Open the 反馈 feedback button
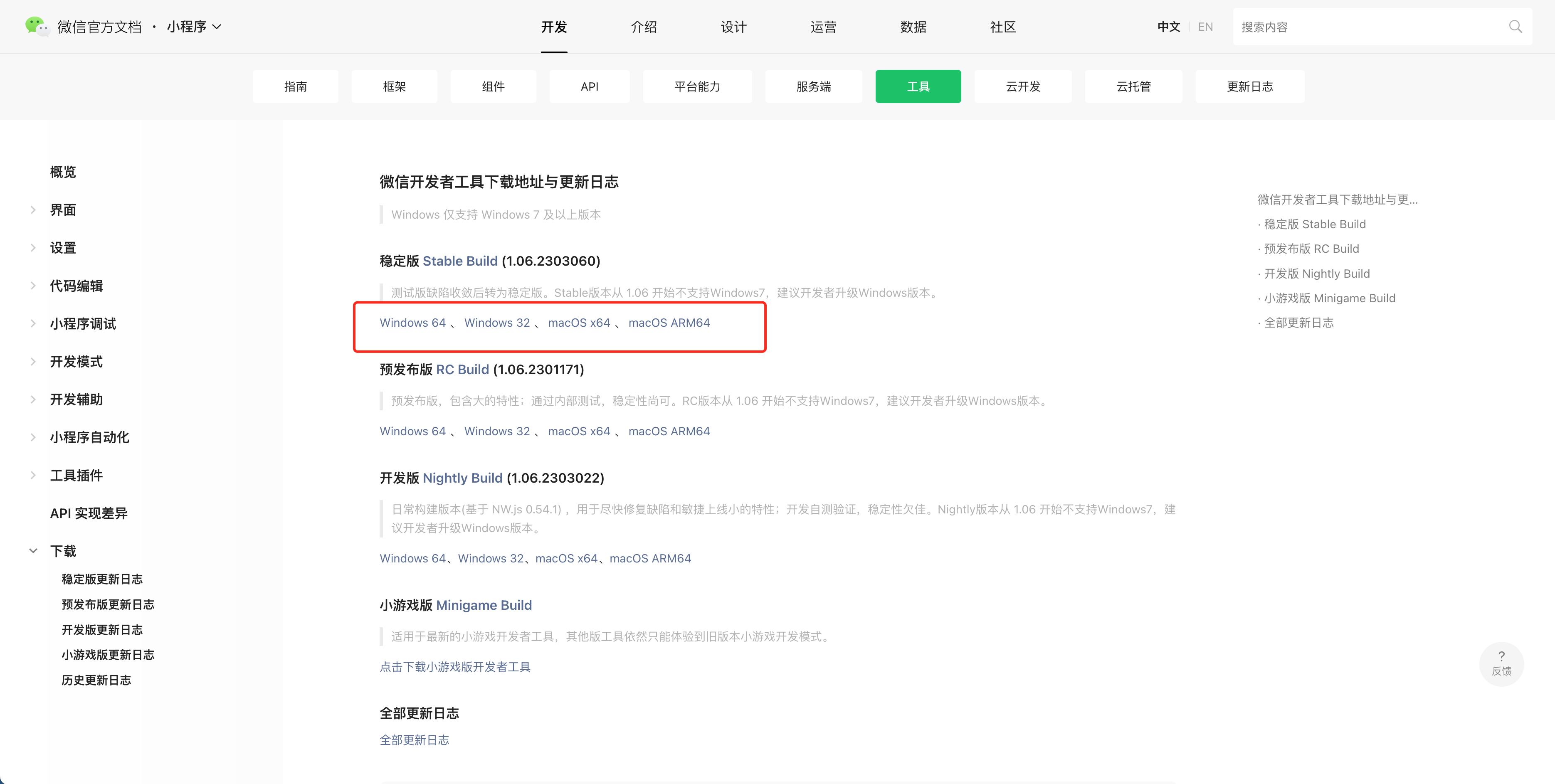 [x=1501, y=664]
